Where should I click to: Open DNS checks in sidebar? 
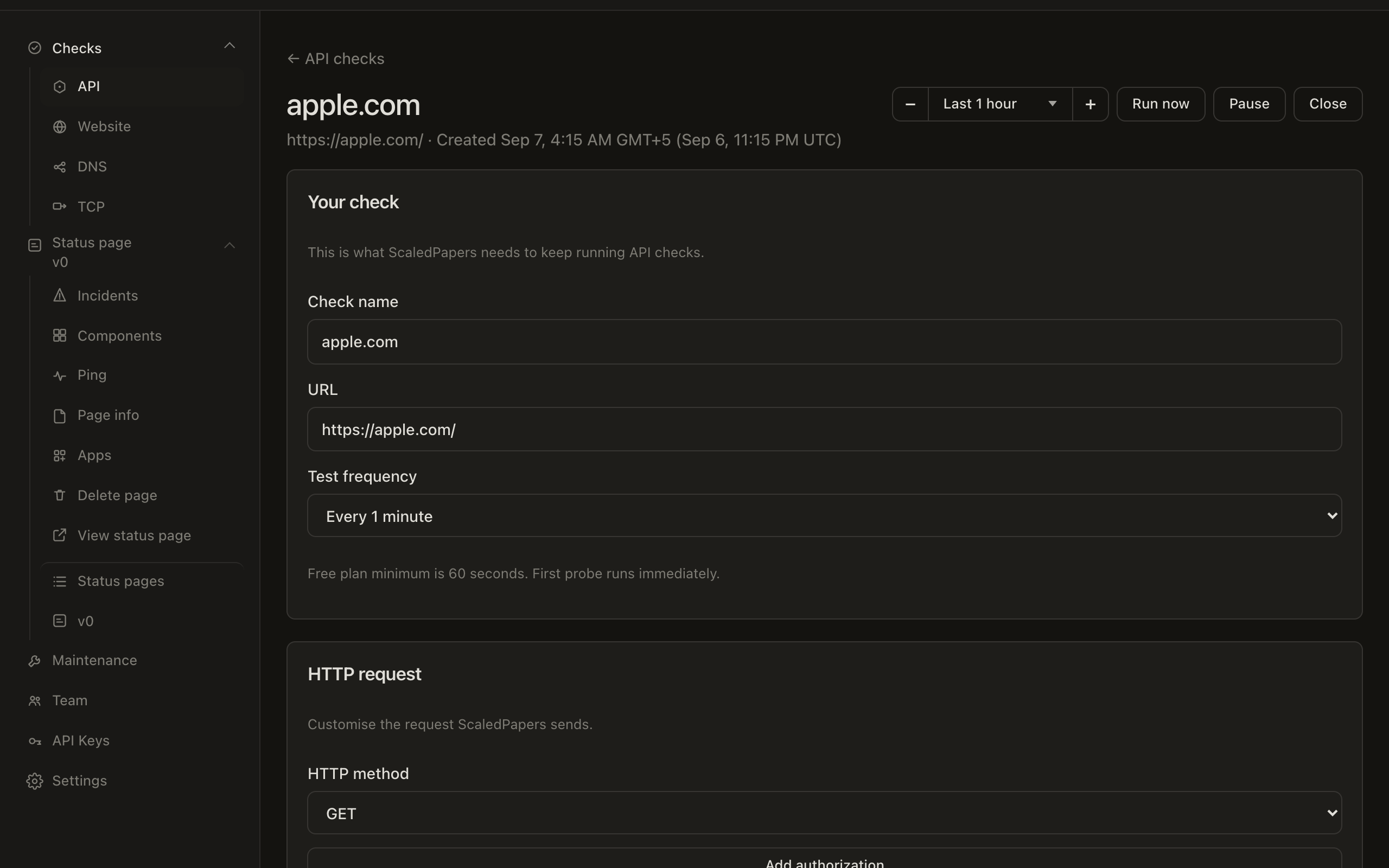[142, 167]
